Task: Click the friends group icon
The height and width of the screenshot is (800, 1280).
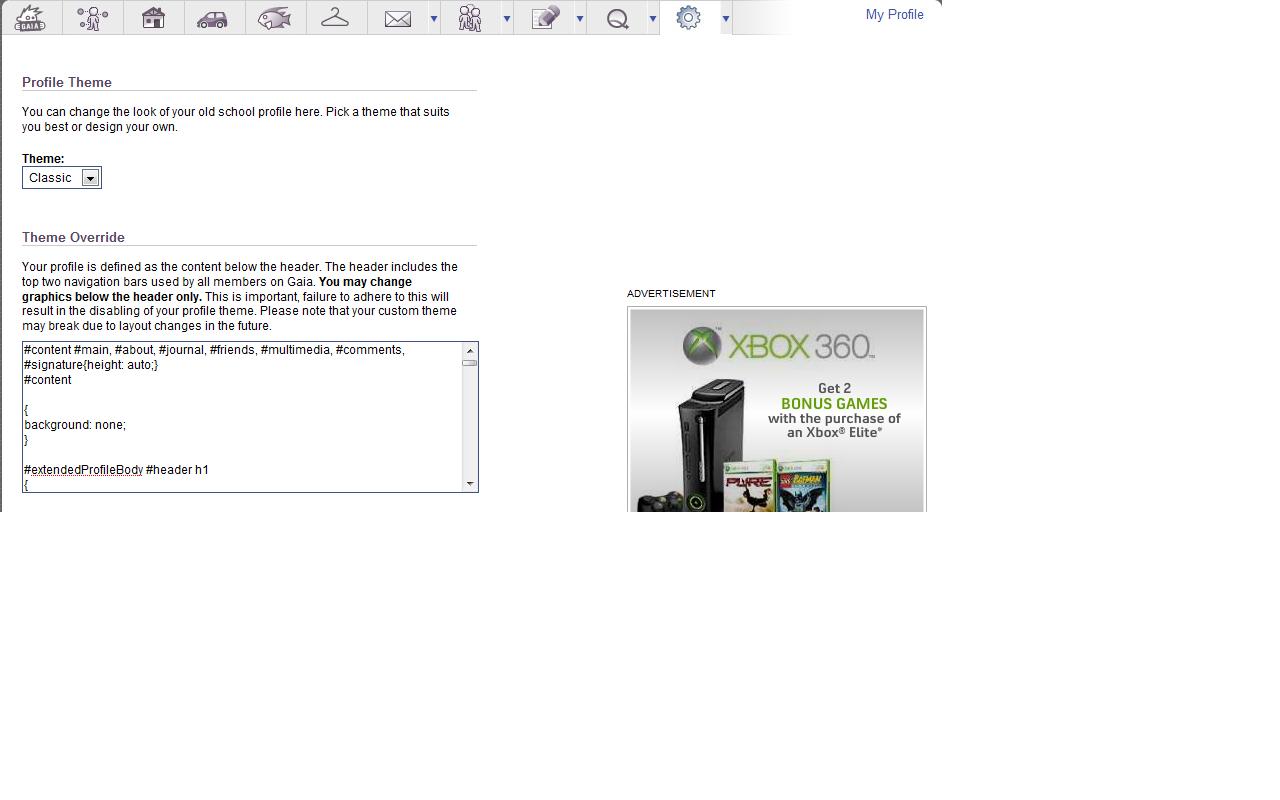Action: pyautogui.click(x=469, y=18)
